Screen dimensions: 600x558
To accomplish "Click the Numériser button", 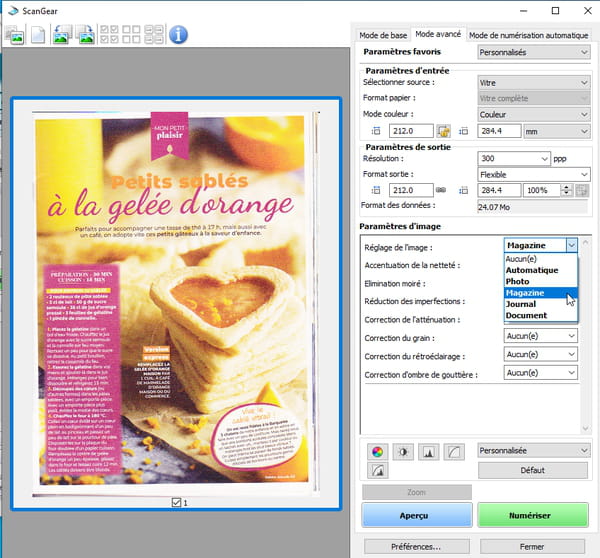I will pos(533,515).
